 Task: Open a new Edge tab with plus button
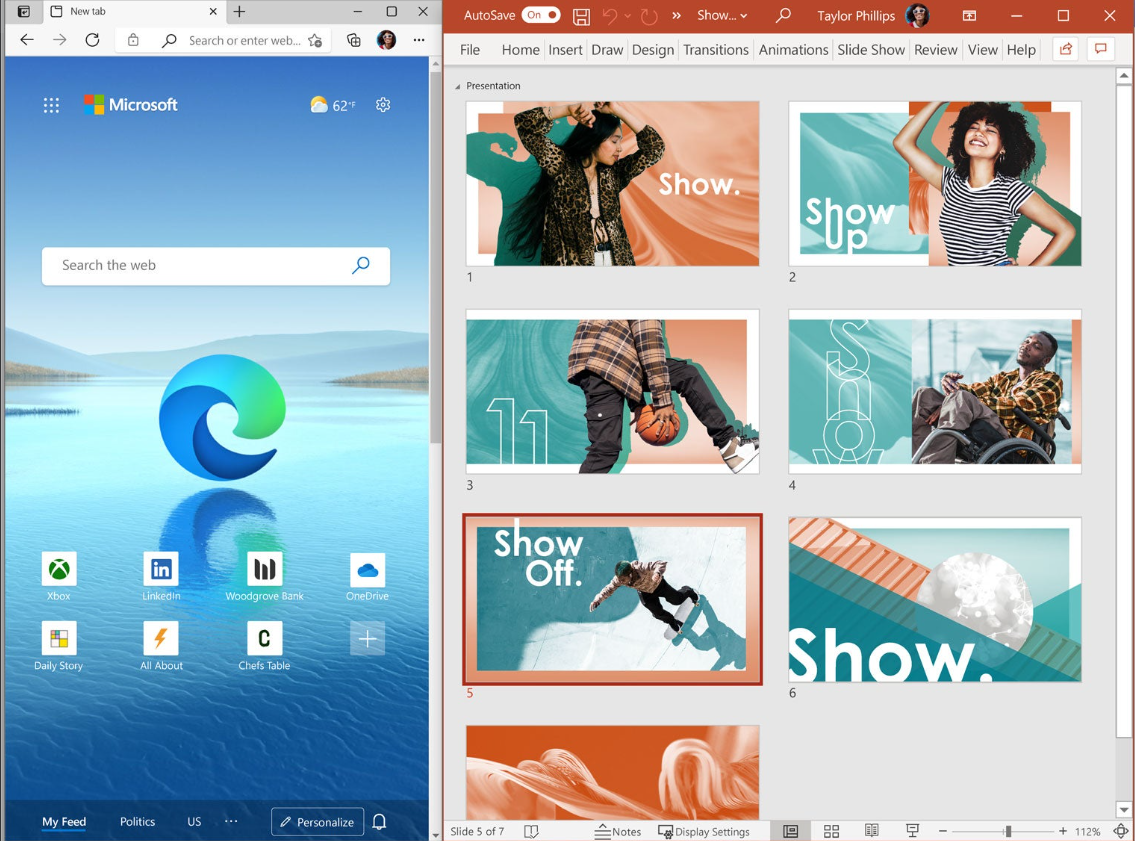point(240,12)
